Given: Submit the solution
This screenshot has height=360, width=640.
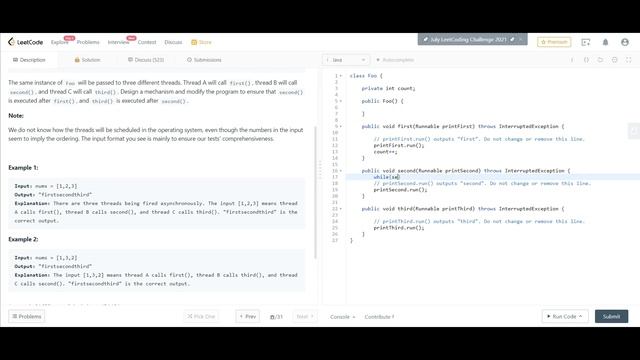Looking at the screenshot, I should click(x=611, y=316).
